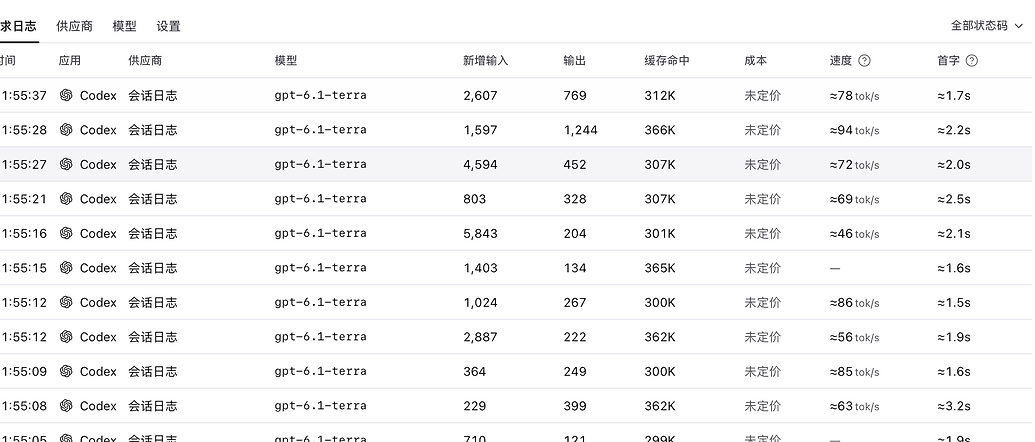Click the 首字 column header
The height and width of the screenshot is (442, 1035).
[949, 61]
